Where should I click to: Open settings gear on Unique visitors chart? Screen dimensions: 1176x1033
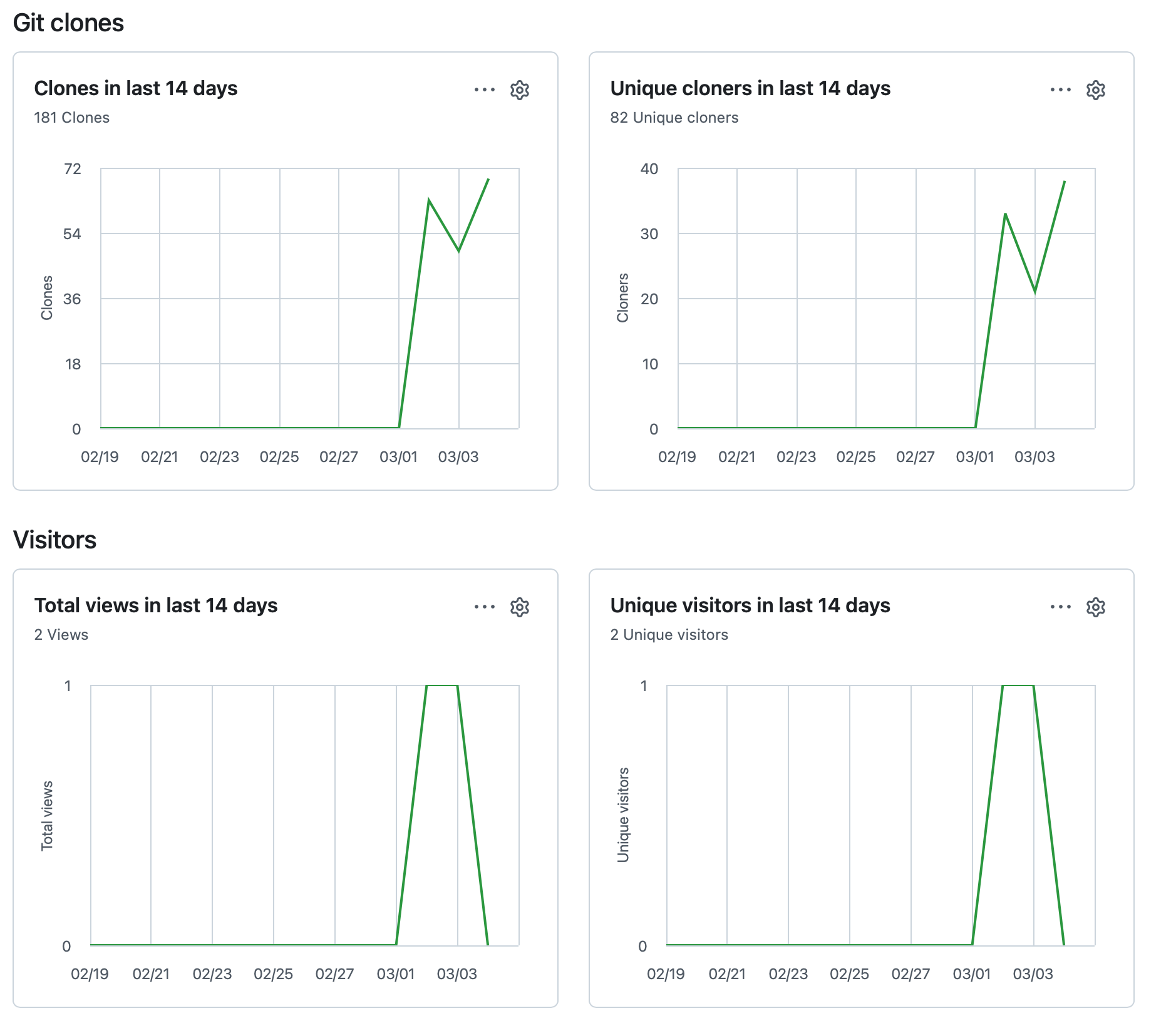(1096, 607)
